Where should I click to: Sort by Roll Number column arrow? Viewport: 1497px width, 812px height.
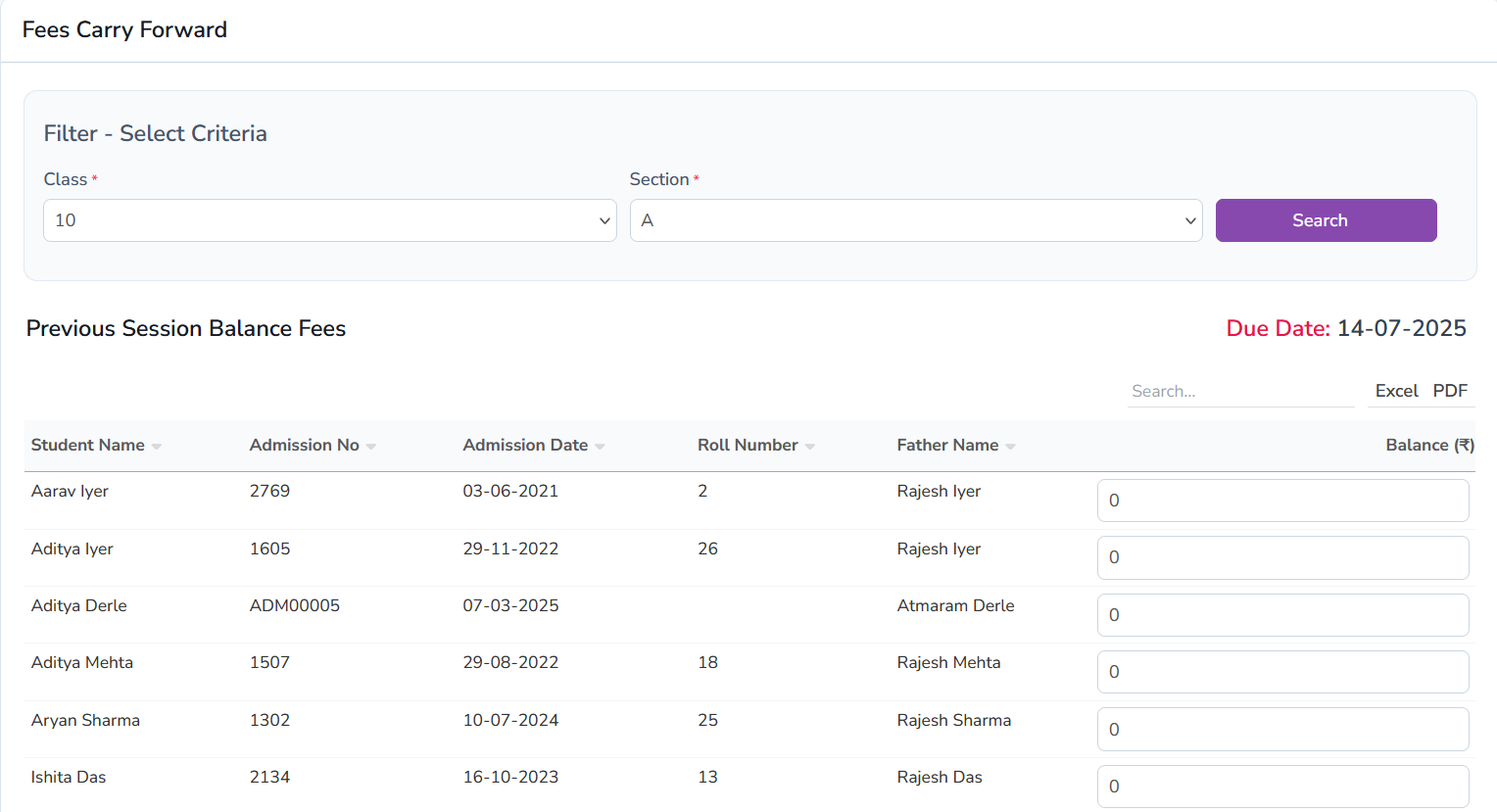coord(810,447)
